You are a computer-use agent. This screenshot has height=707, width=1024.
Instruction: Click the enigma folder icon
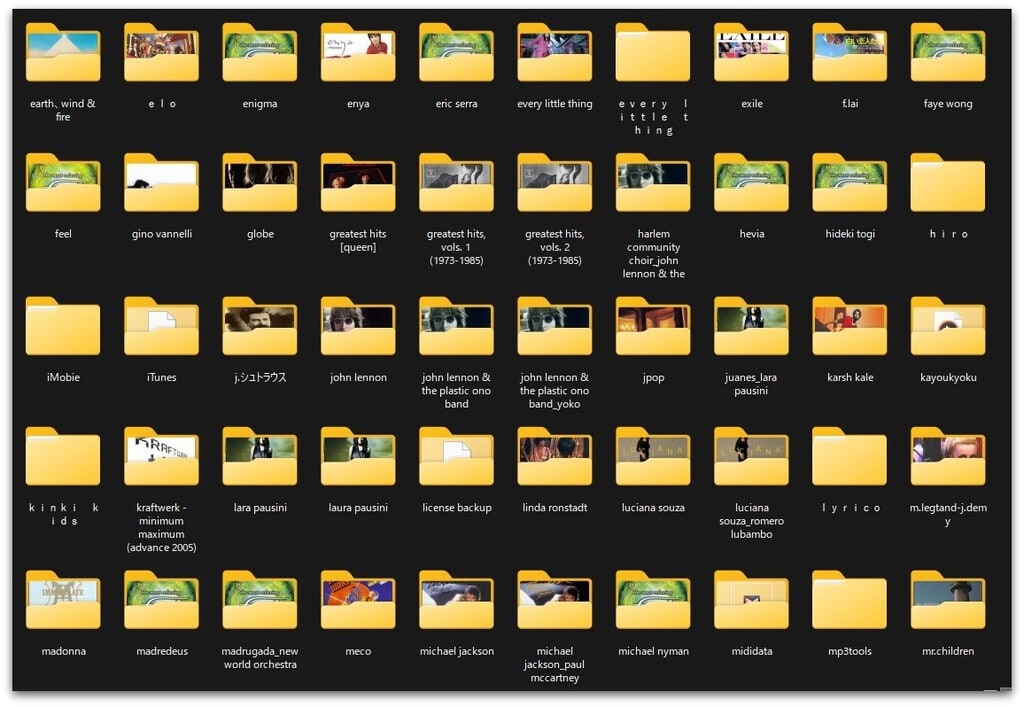coord(260,52)
